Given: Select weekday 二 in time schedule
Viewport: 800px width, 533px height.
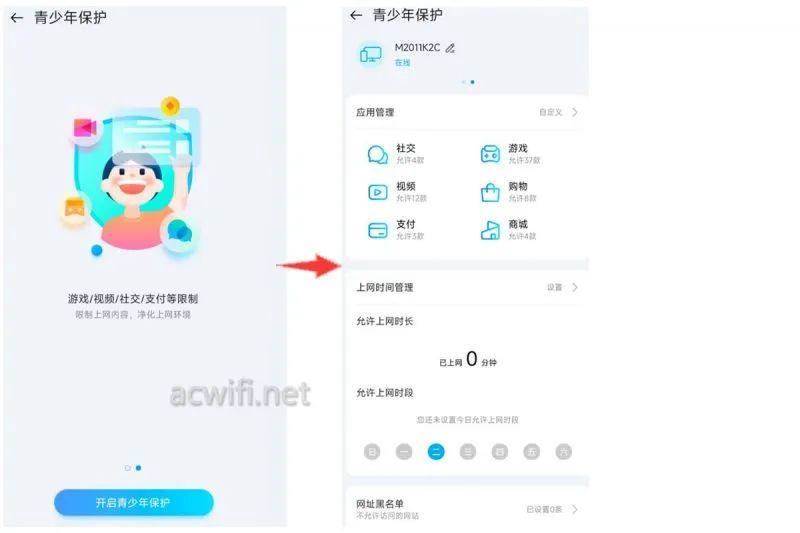Looking at the screenshot, I should coord(436,451).
